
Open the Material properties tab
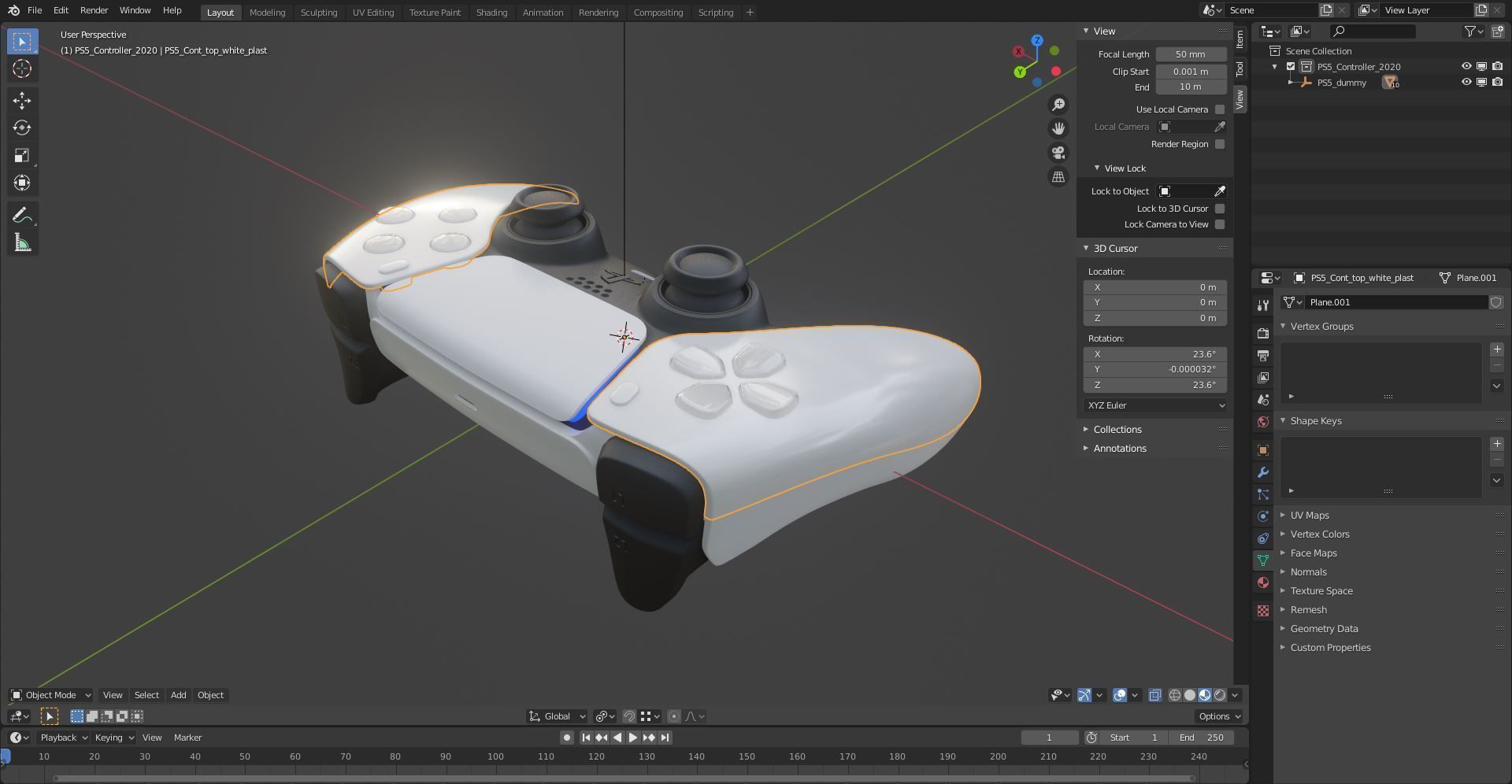[1263, 582]
